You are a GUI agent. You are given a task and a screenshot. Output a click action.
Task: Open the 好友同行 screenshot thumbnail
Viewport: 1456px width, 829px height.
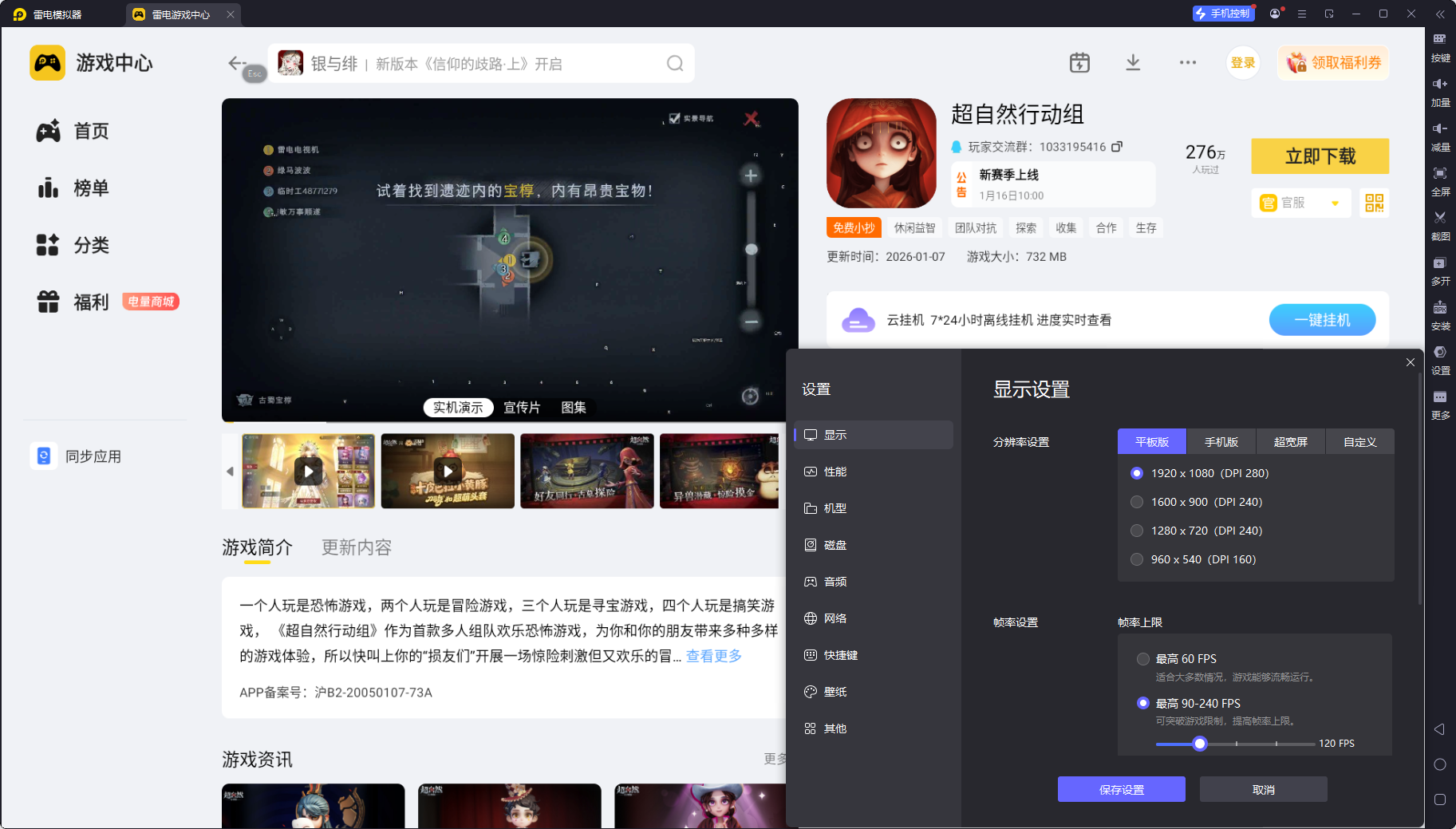pos(587,471)
